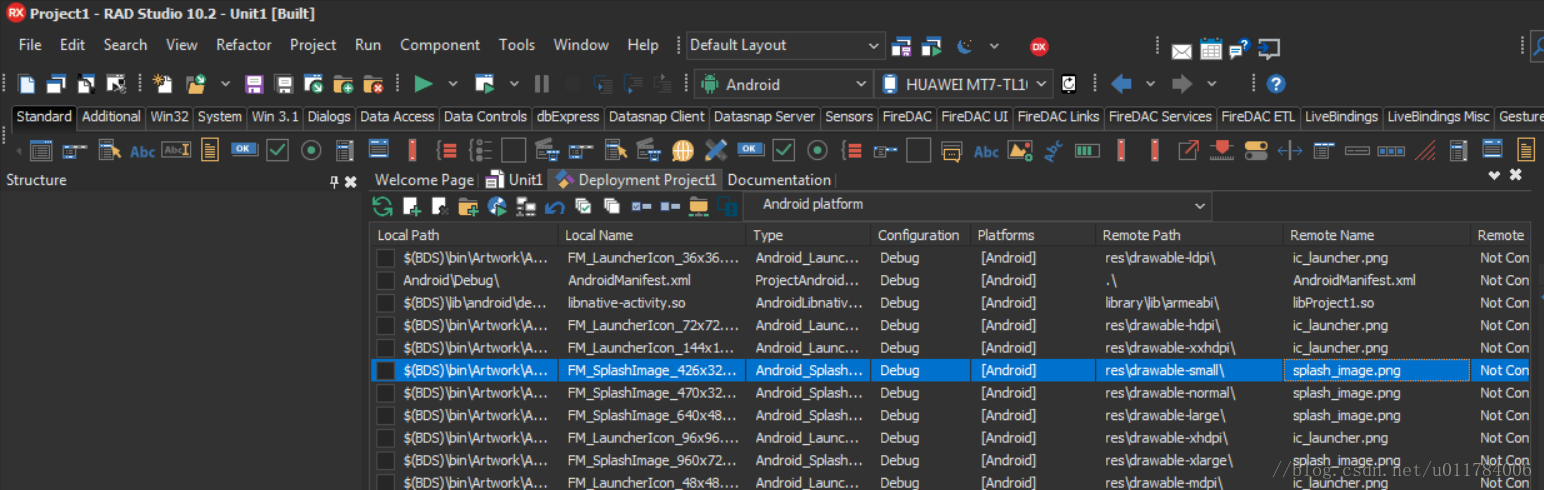The height and width of the screenshot is (490, 1544).
Task: Click Add Files icon in Deployment toolbar
Action: (411, 206)
